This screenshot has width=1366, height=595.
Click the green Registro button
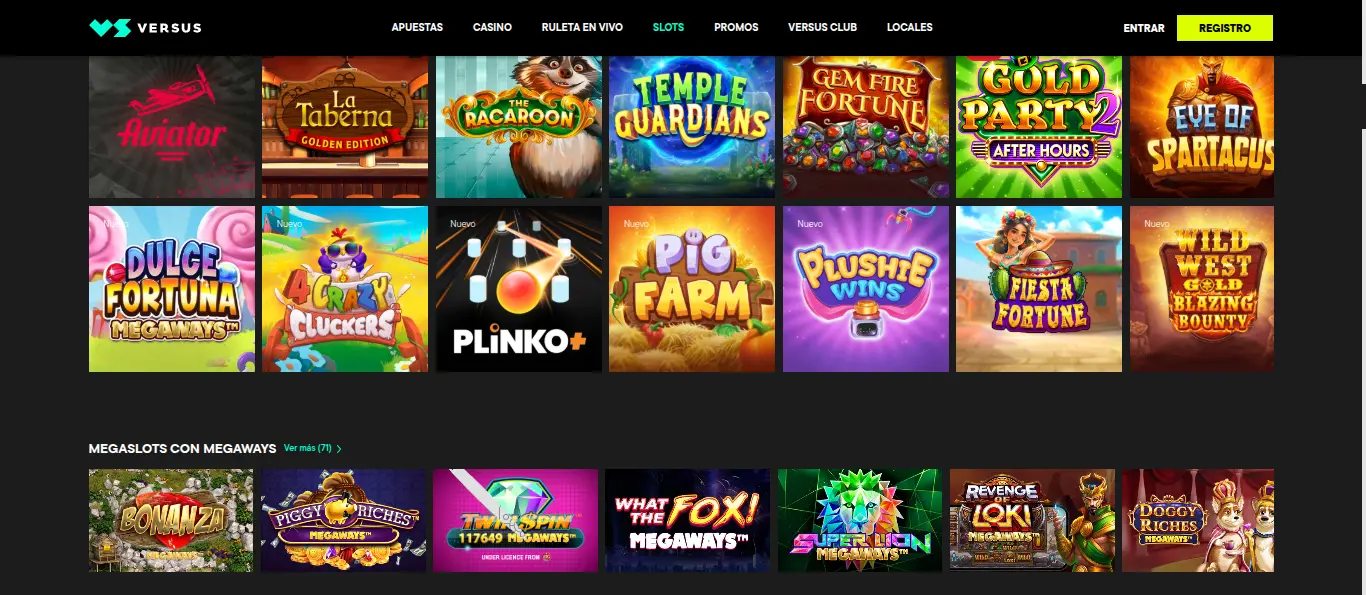(1225, 28)
